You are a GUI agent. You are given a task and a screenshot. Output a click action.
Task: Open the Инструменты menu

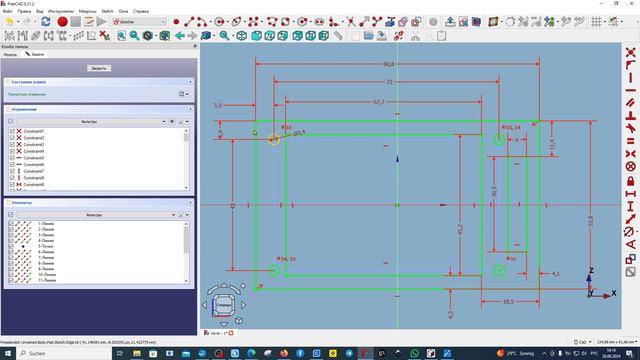click(61, 11)
